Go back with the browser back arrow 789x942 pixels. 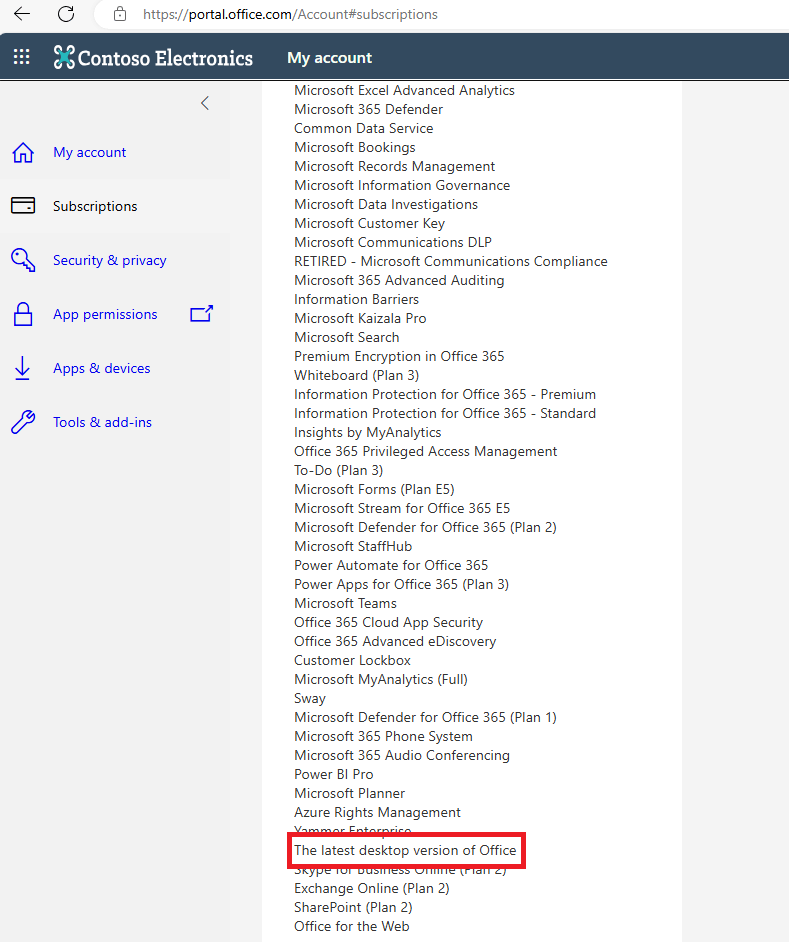(22, 14)
